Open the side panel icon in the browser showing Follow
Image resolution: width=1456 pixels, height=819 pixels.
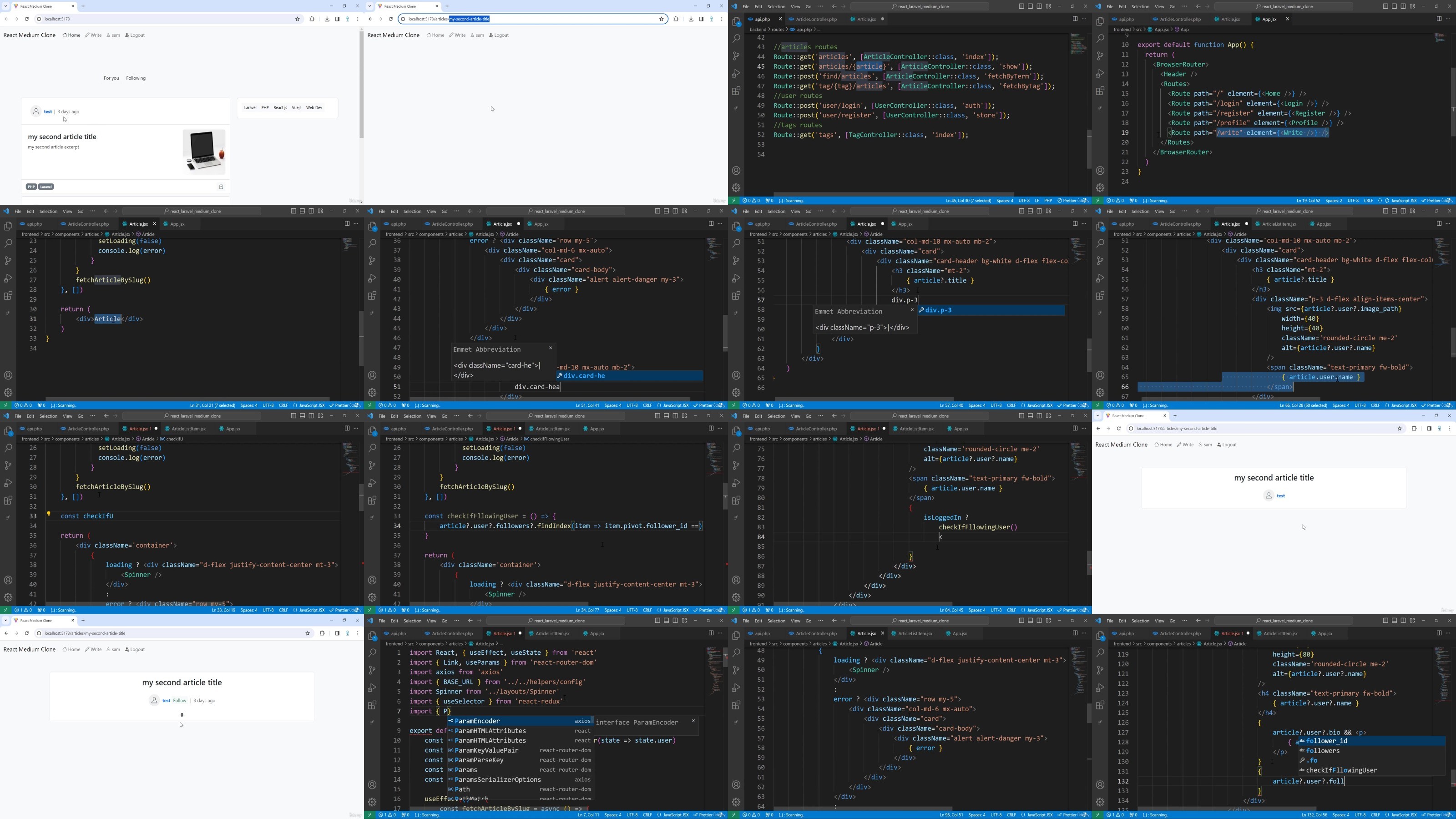337,633
